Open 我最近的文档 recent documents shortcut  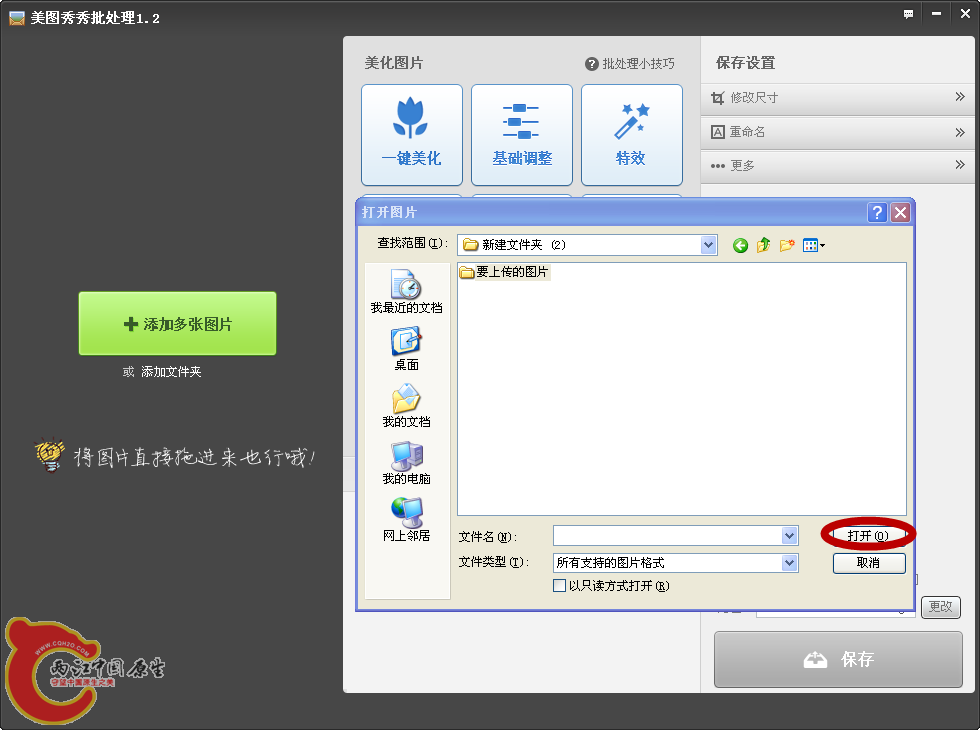pyautogui.click(x=407, y=291)
